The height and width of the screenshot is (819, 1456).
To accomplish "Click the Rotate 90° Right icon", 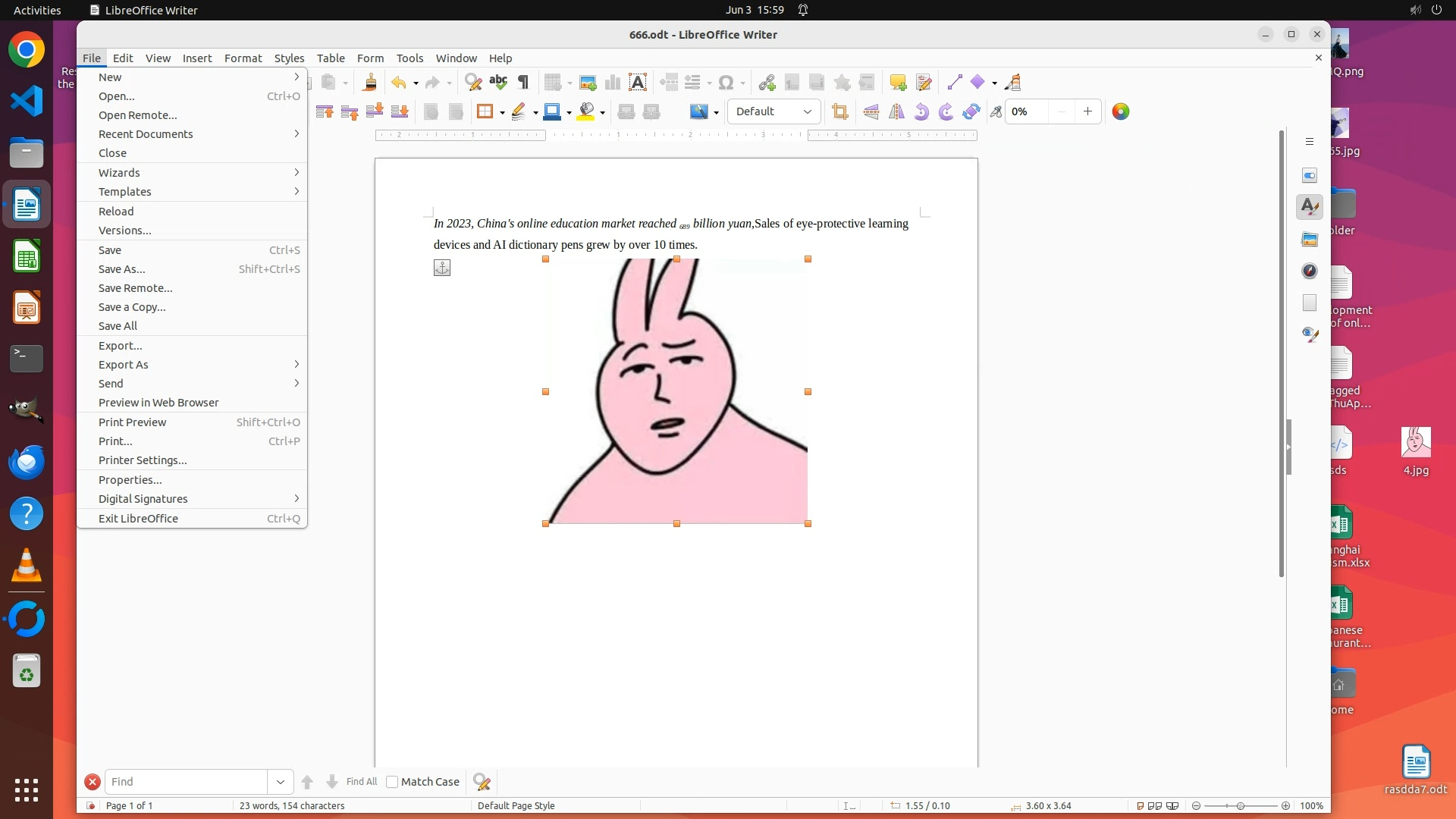I will tap(946, 111).
